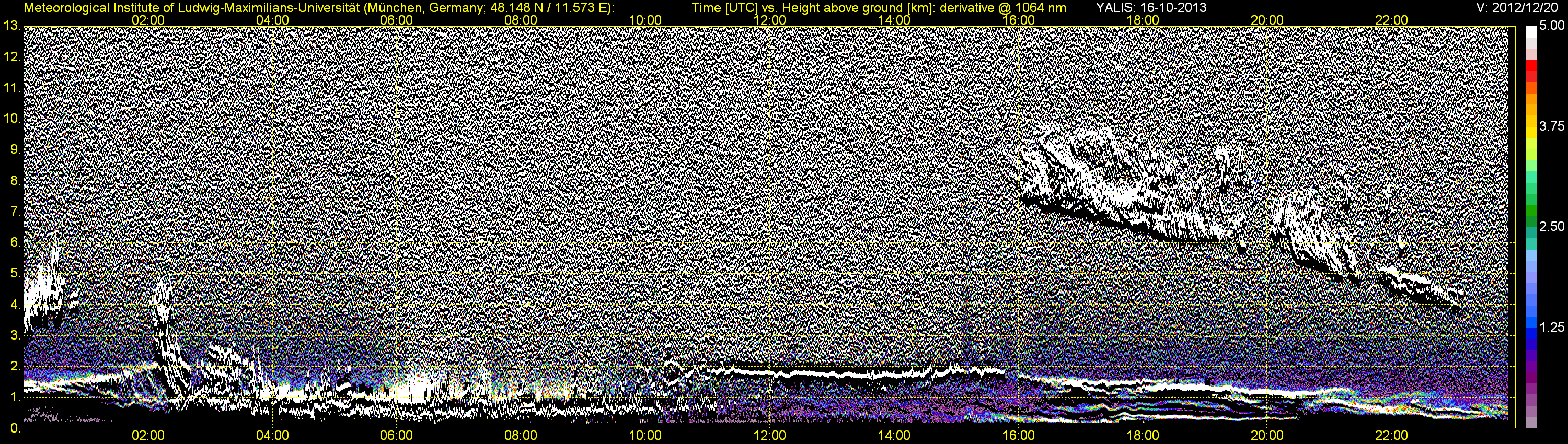Click the 1 km height axis label
This screenshot has width=1568, height=444.
tap(15, 398)
